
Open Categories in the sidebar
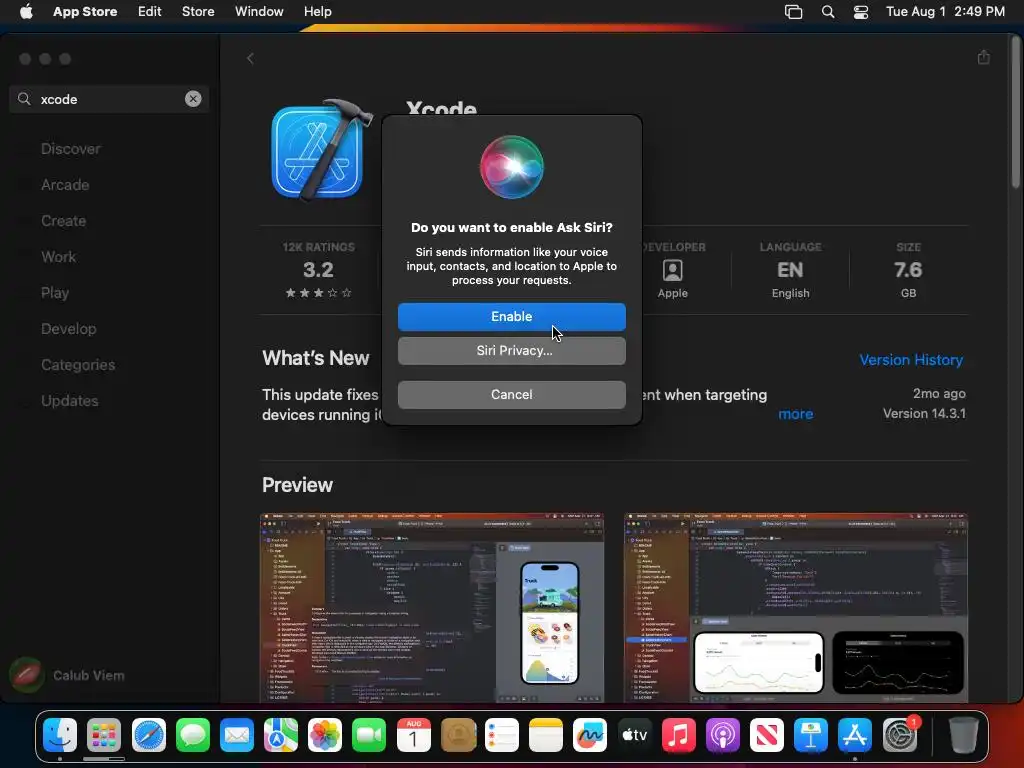click(78, 364)
